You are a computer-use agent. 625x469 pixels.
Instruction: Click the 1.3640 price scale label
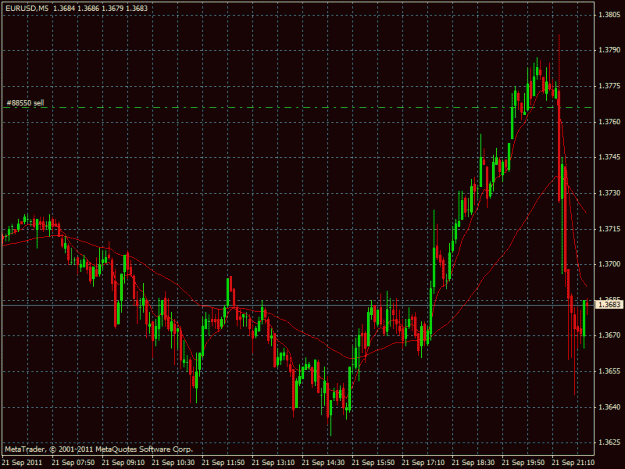point(609,407)
